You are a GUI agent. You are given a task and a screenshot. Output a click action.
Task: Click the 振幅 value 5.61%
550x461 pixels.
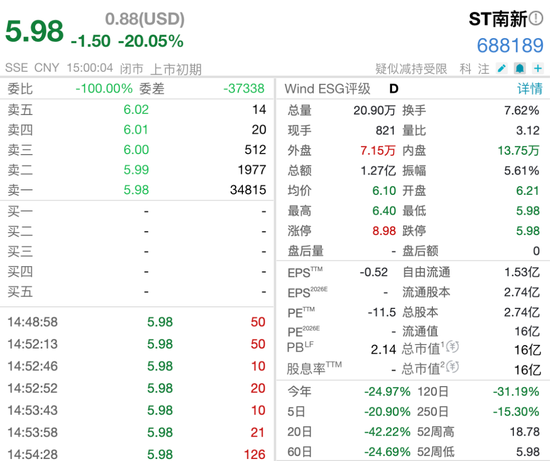522,171
